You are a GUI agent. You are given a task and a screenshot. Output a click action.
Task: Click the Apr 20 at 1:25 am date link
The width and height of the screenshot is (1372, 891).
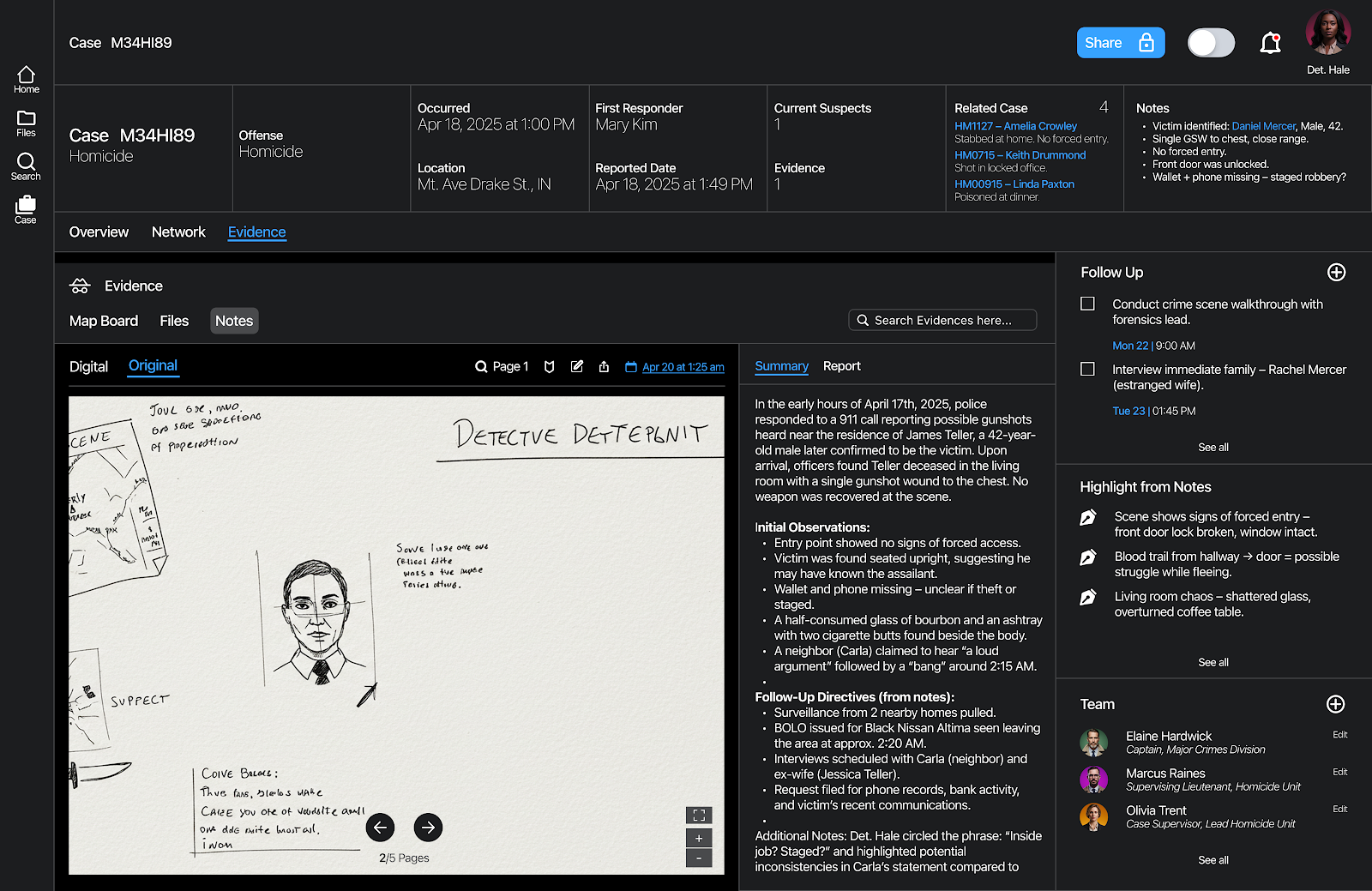click(683, 367)
